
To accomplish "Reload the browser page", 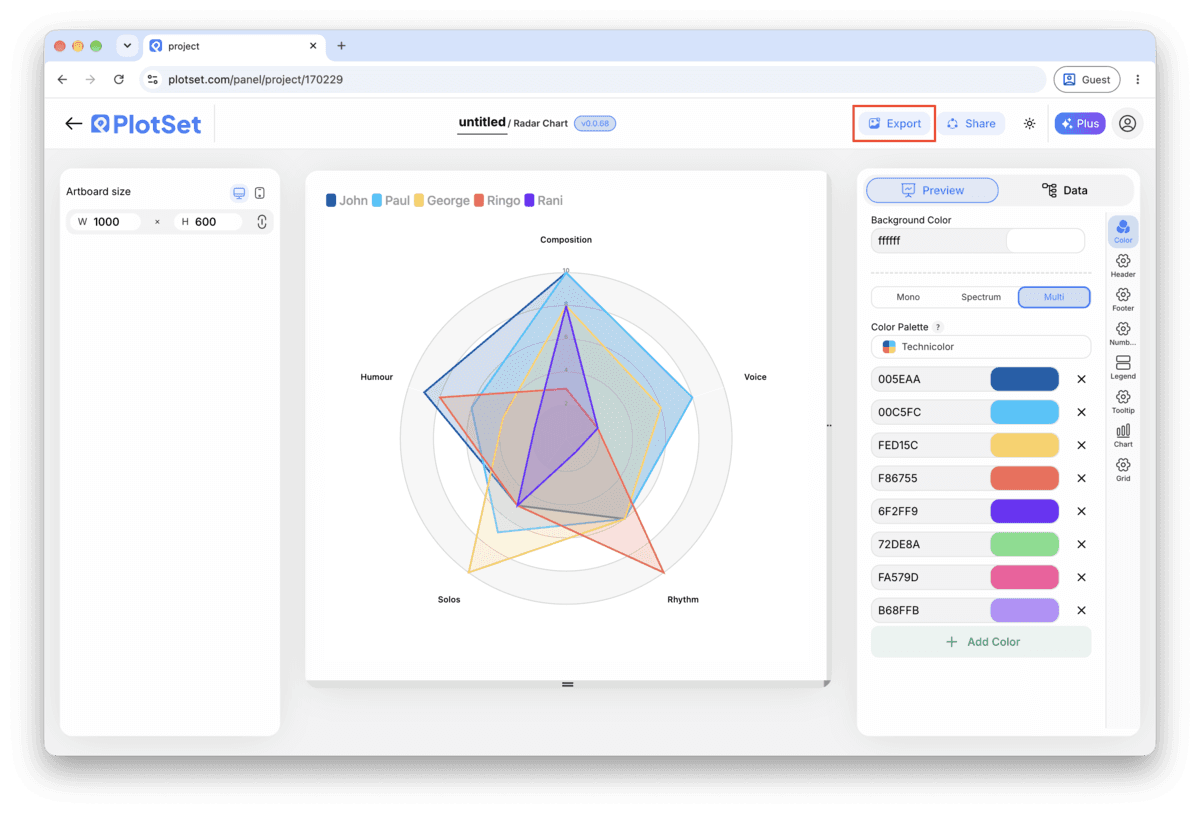I will [119, 79].
